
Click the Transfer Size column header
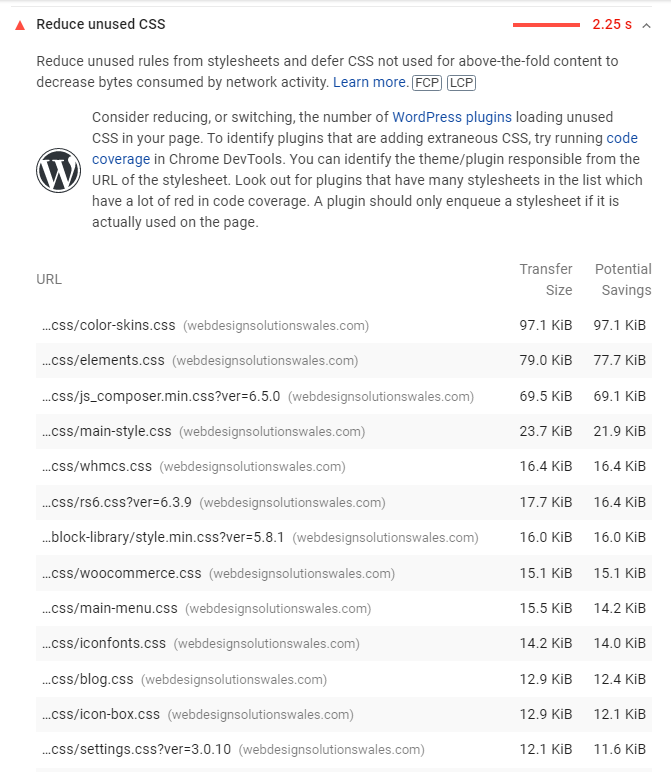click(x=546, y=279)
